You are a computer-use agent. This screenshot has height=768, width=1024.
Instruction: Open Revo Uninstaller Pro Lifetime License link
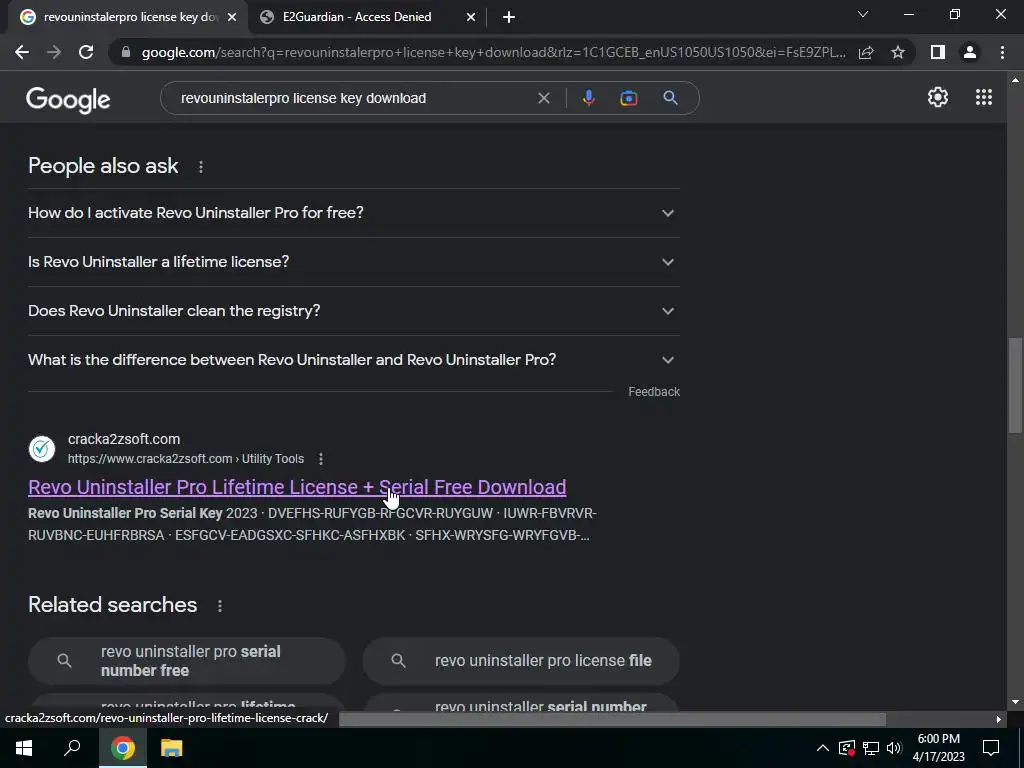tap(297, 487)
